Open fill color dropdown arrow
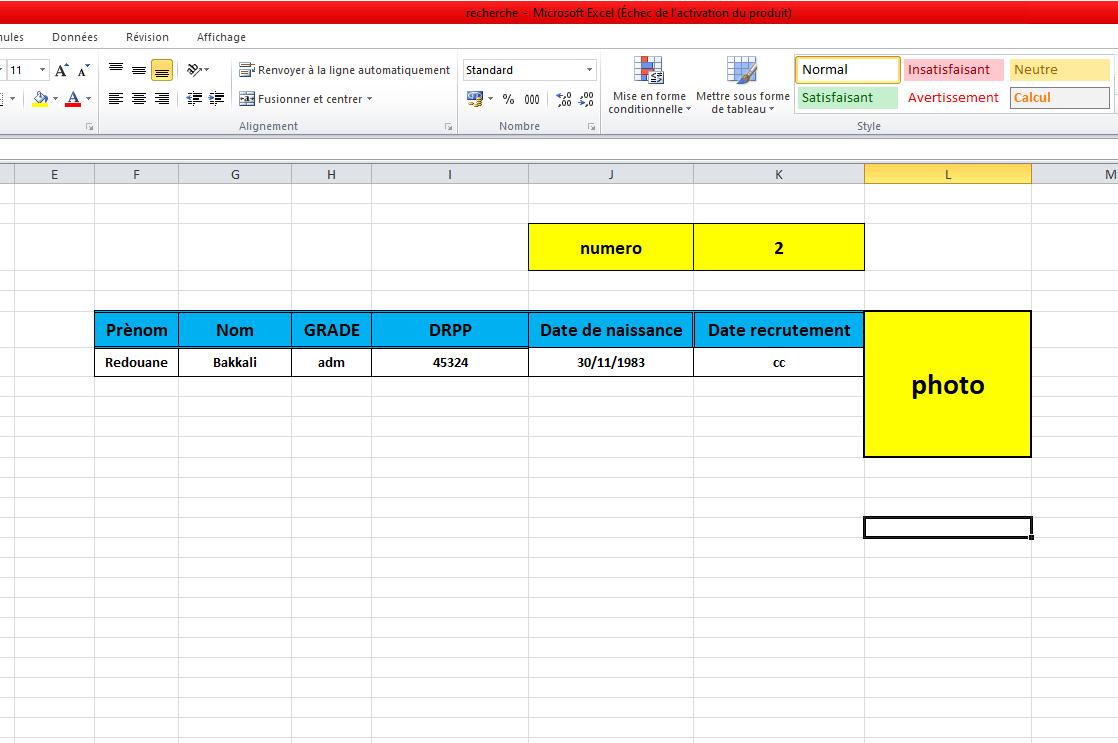The image size is (1118, 743). click(56, 98)
